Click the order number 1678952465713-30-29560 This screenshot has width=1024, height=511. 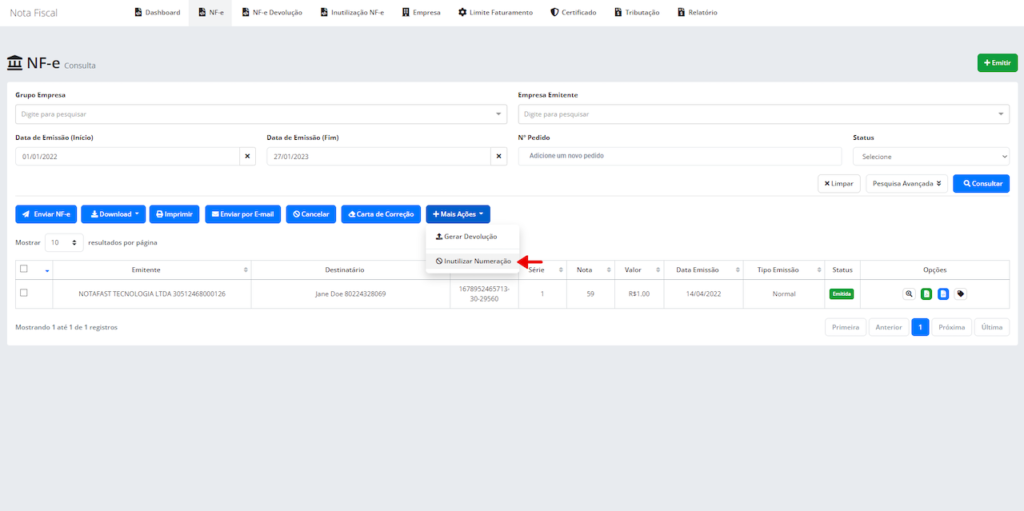[485, 293]
